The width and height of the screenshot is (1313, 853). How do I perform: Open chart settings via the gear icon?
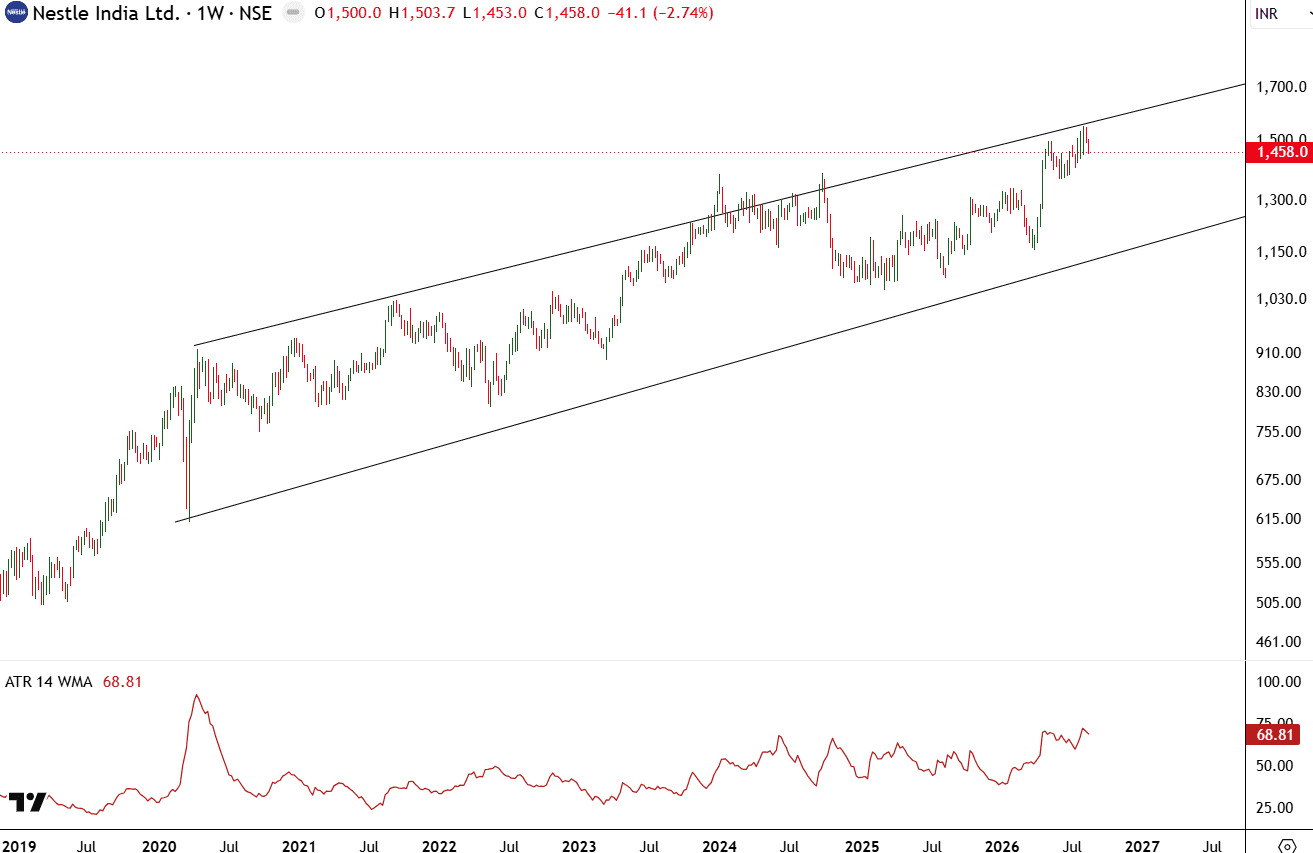[1289, 845]
